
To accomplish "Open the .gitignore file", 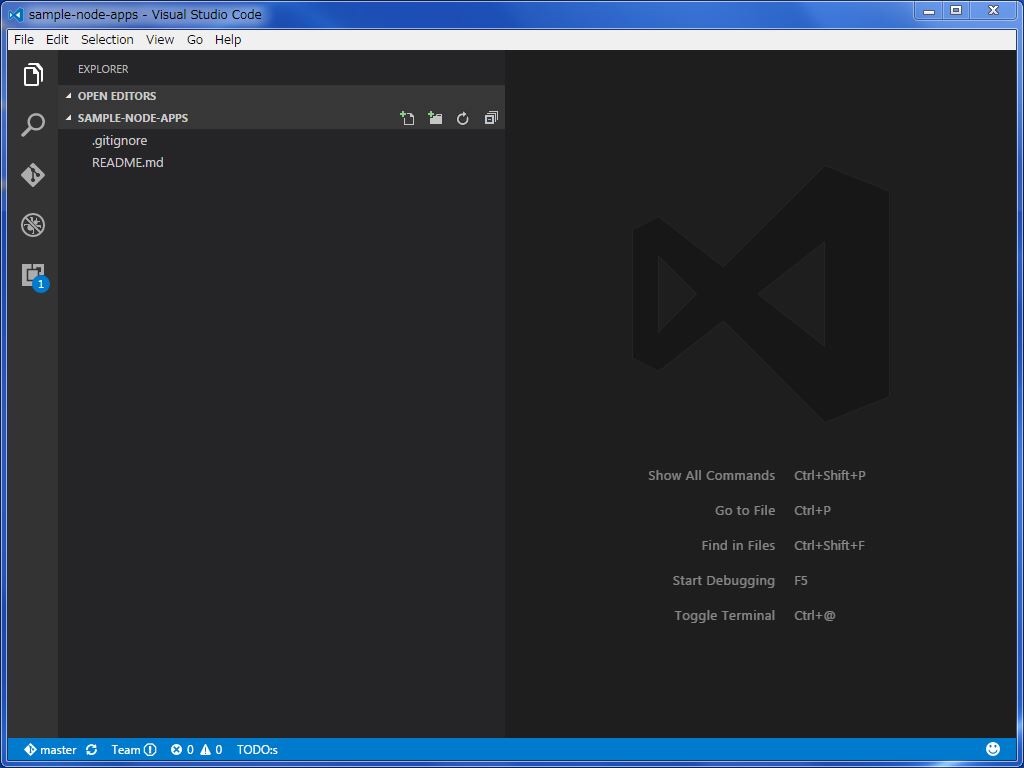I will pyautogui.click(x=281, y=140).
